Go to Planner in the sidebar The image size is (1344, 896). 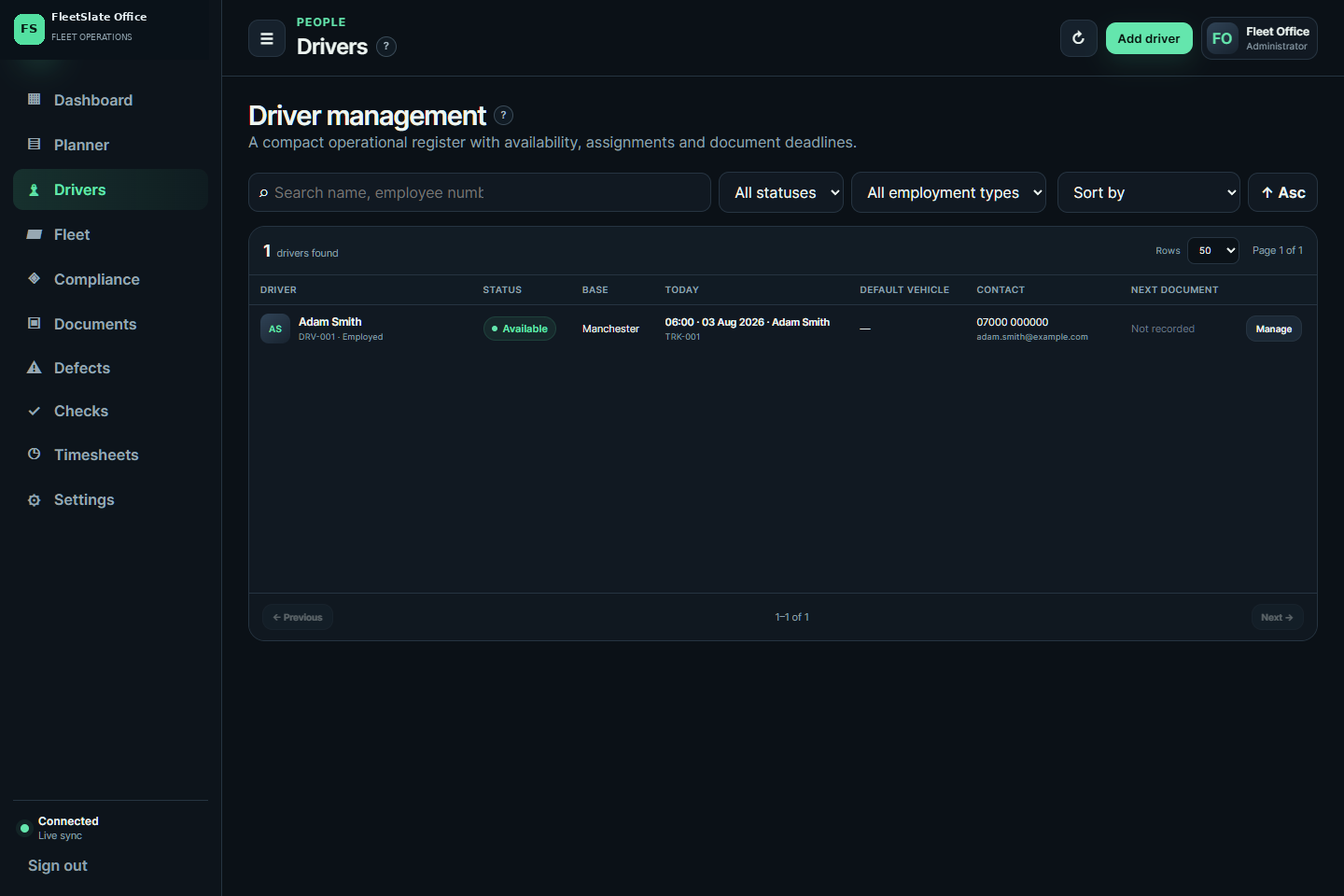click(x=110, y=145)
